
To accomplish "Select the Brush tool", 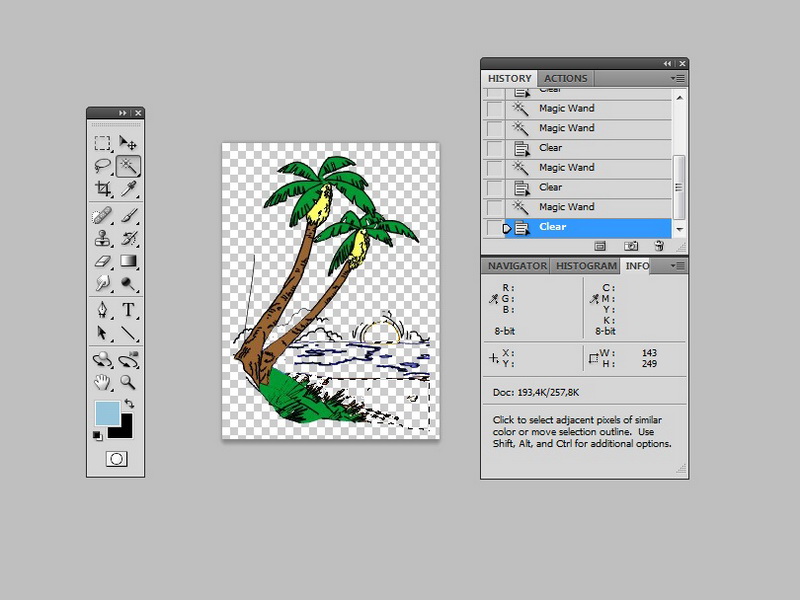I will tap(128, 215).
